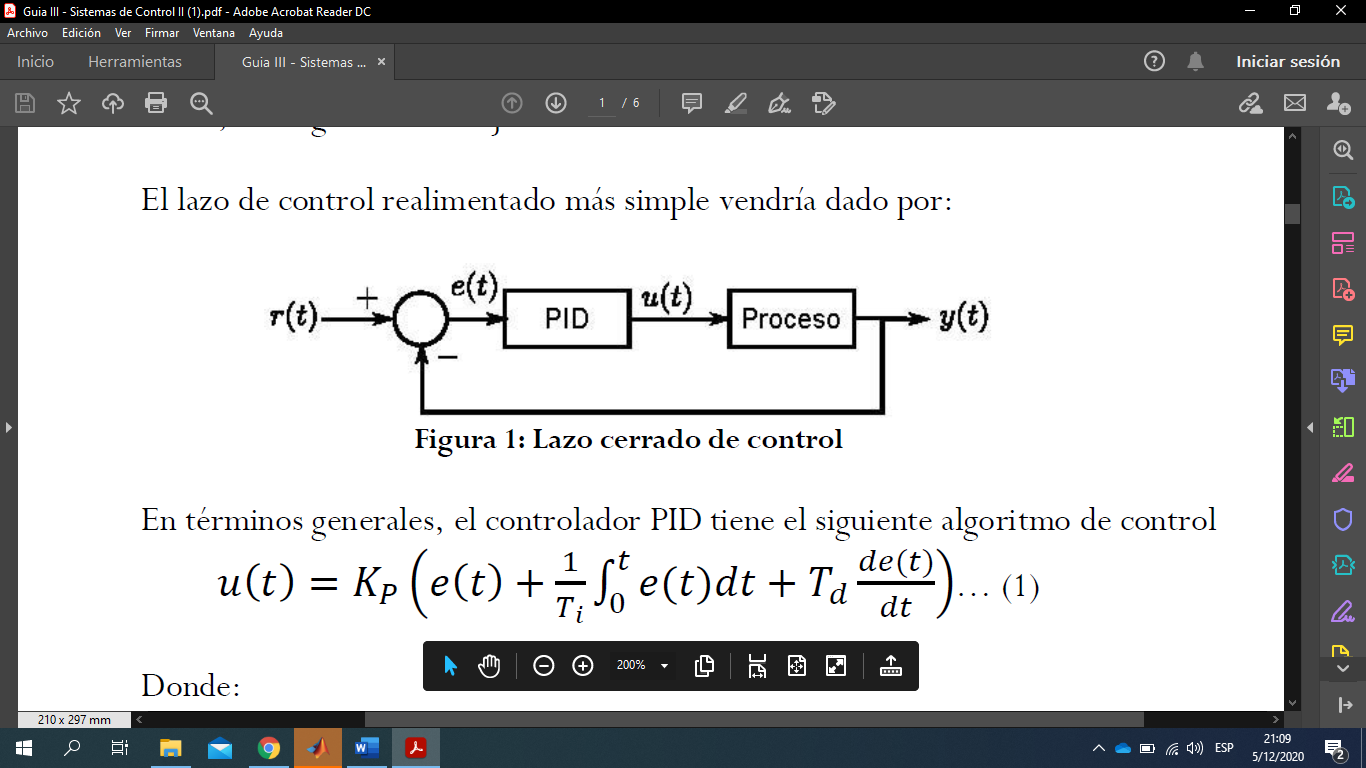The height and width of the screenshot is (768, 1366).
Task: Open the Help question mark icon
Action: [x=1154, y=61]
